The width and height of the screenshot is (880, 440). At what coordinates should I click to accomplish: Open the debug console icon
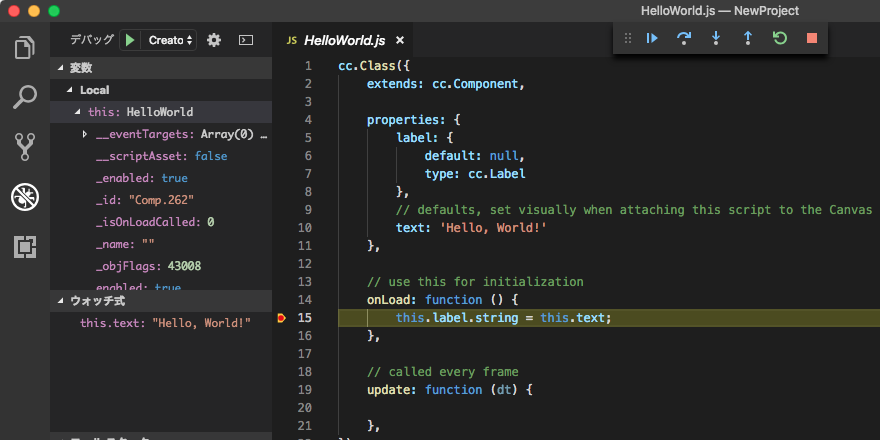point(246,40)
